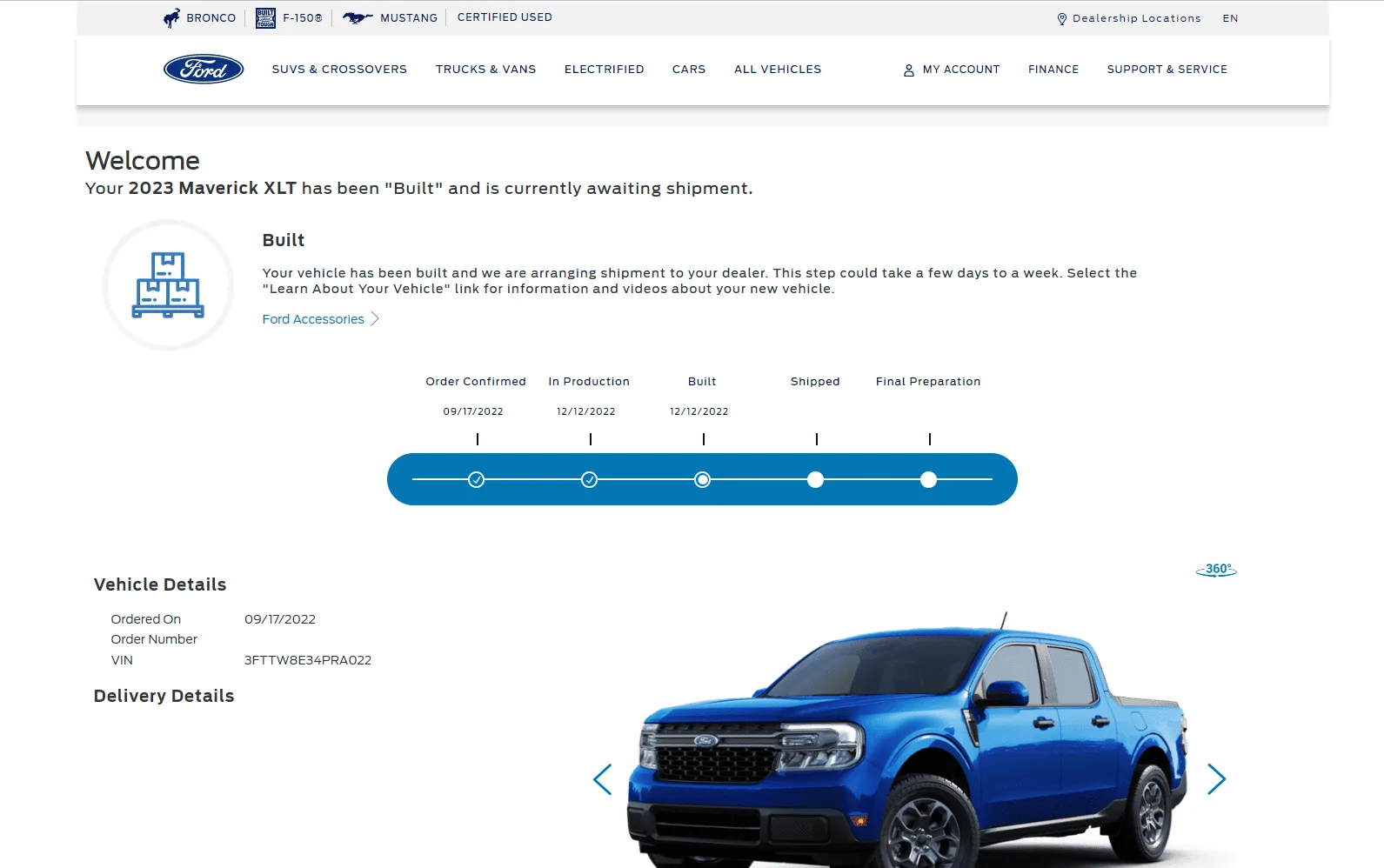Show previous vehicle image with left arrow
Screen dimensions: 1384x868
click(x=602, y=778)
